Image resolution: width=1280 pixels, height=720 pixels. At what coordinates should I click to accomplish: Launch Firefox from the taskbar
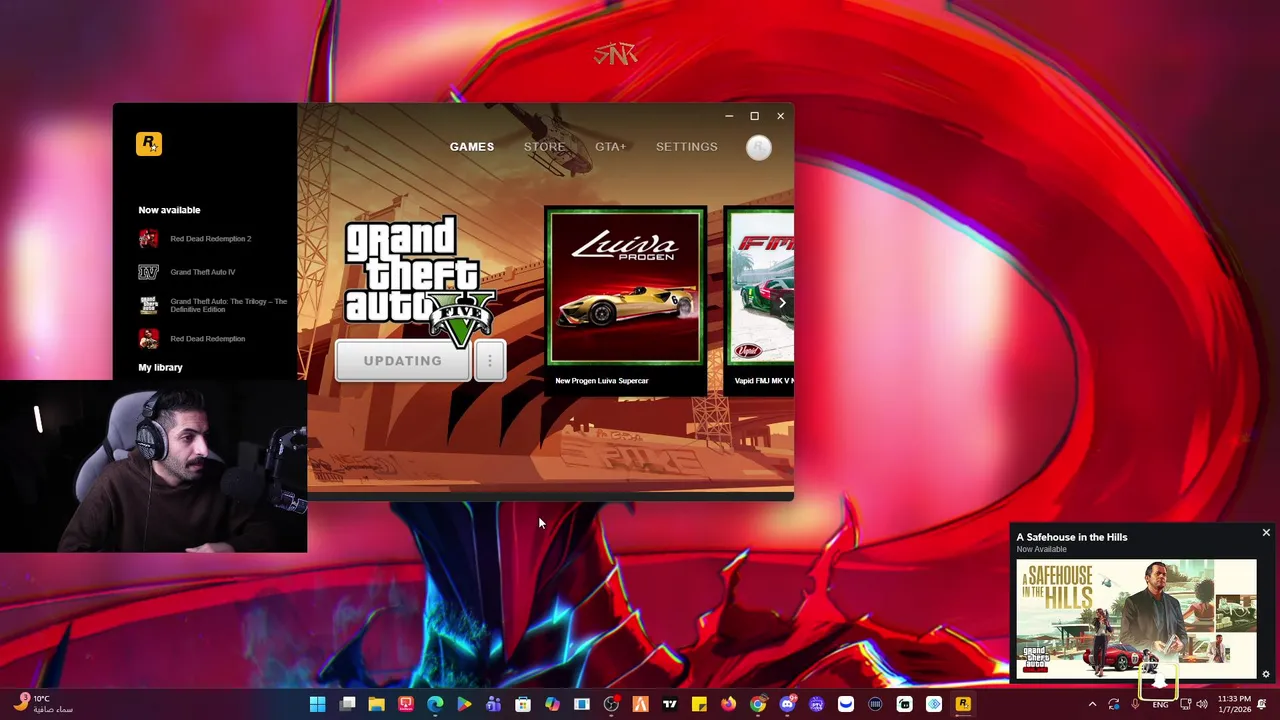point(728,704)
